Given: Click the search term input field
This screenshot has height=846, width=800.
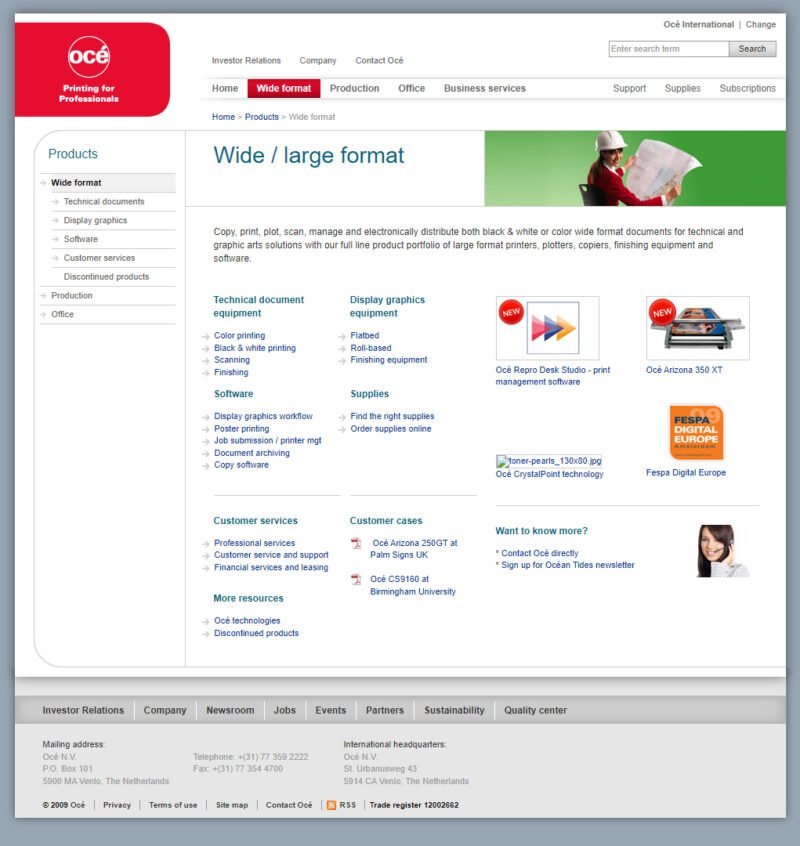Looking at the screenshot, I should [668, 49].
